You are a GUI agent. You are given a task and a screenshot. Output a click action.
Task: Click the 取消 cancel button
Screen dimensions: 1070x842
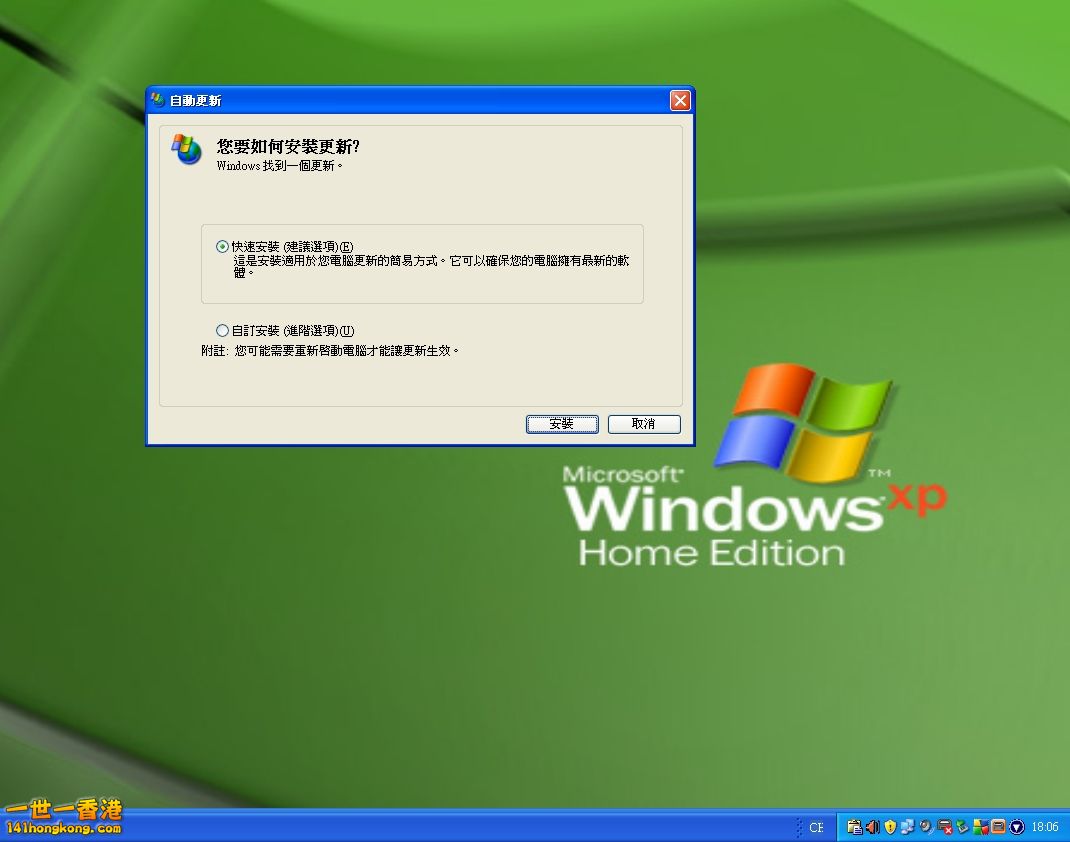point(644,424)
